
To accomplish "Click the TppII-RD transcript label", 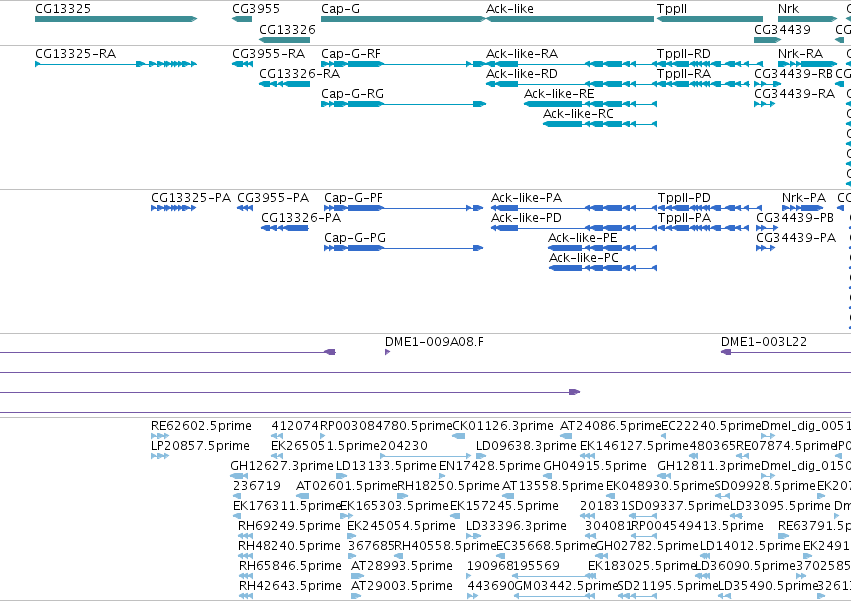I will click(684, 54).
